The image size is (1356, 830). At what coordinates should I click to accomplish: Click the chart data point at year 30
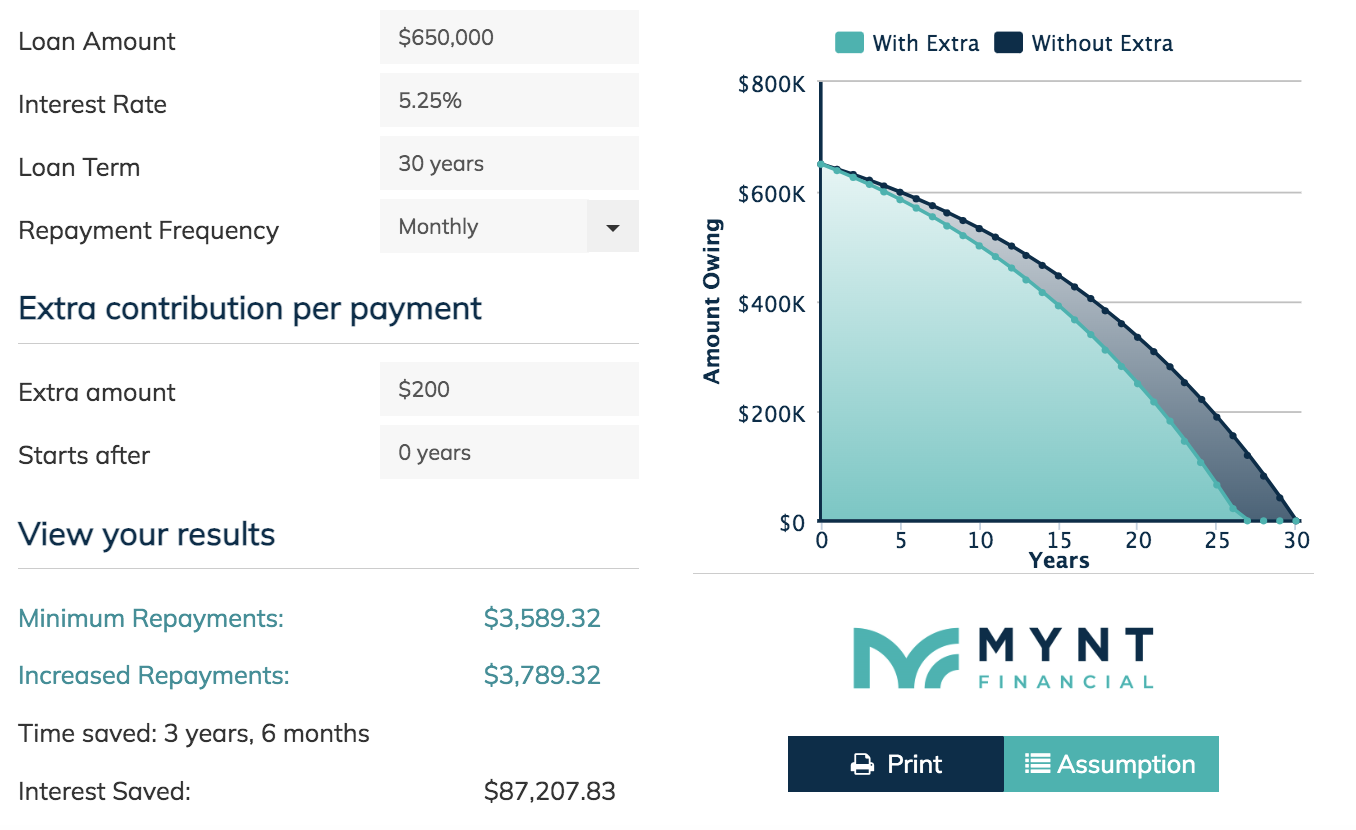pos(1297,521)
